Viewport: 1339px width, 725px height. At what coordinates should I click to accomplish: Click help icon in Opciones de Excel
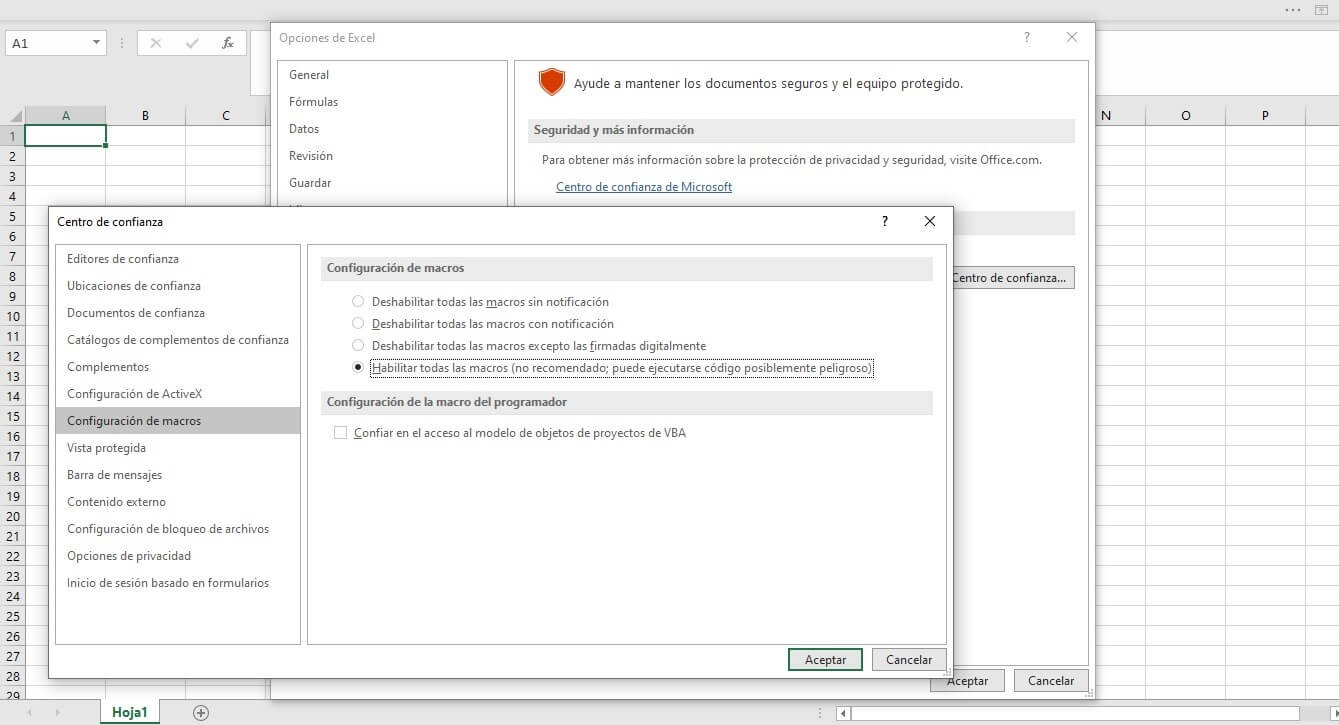pos(1026,38)
